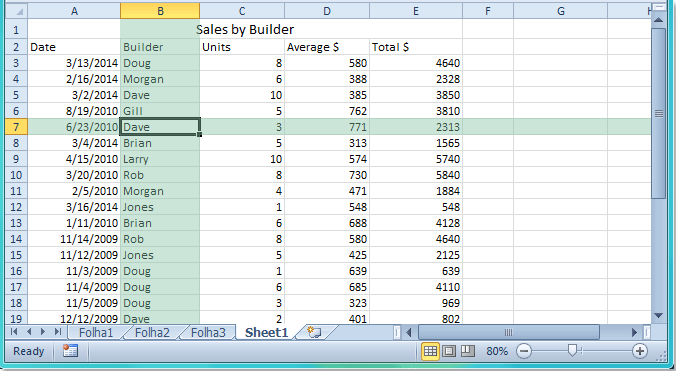Click the macro recording icon in status bar
676x371 pixels.
click(70, 351)
